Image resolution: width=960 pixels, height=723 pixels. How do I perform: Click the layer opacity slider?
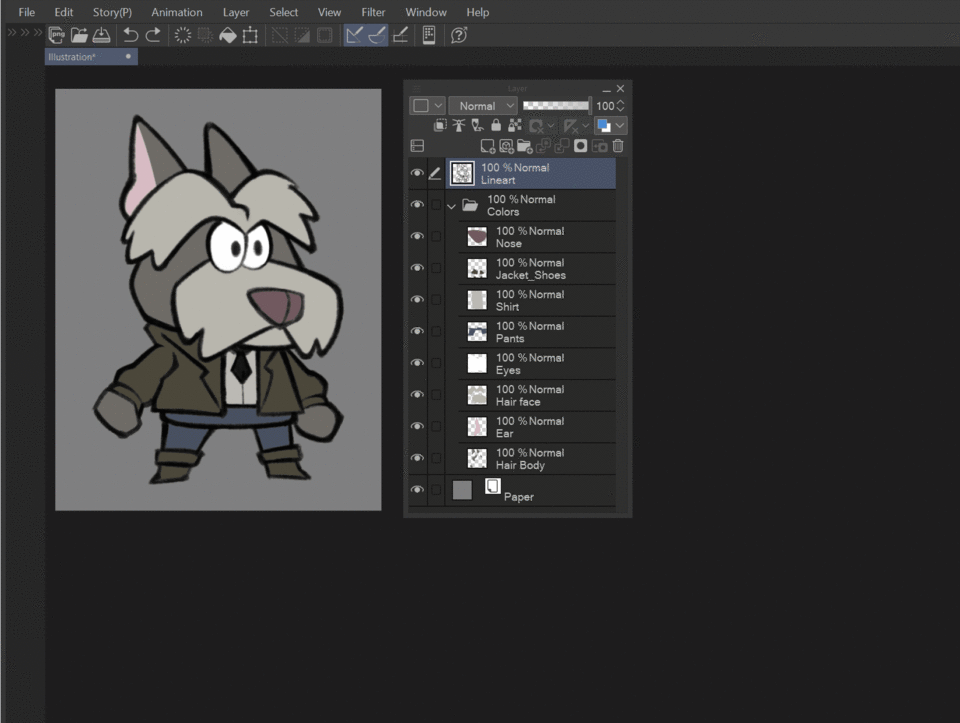[x=556, y=105]
